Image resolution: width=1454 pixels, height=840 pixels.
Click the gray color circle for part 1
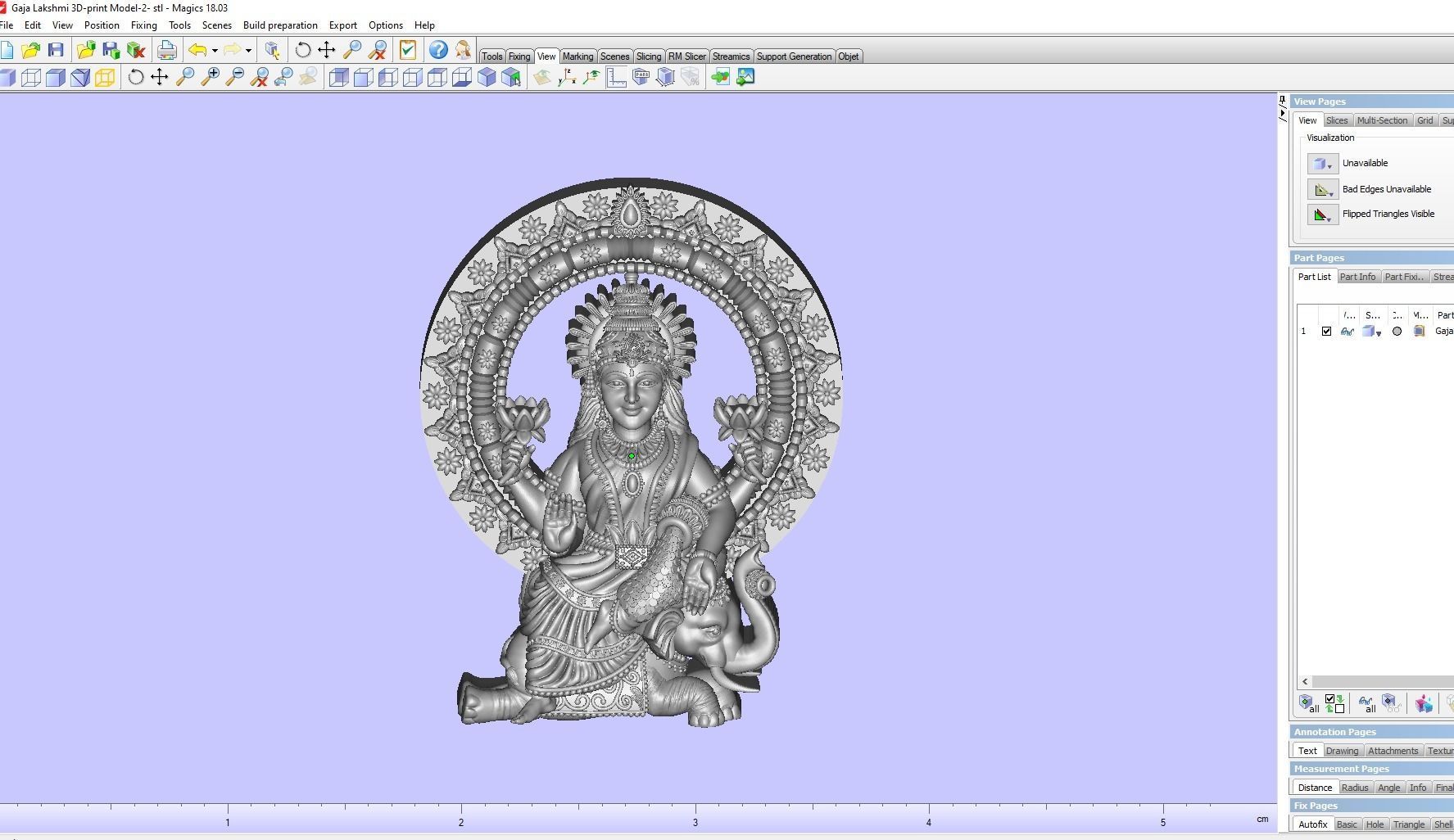pyautogui.click(x=1397, y=332)
